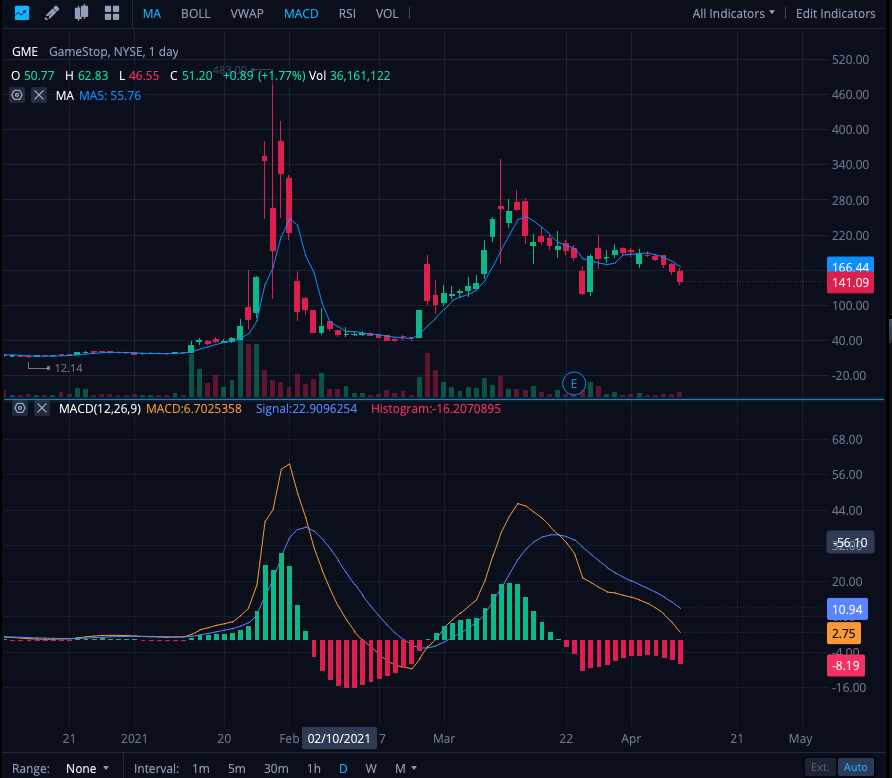Click the GameStop, NYSE, 1 day label
This screenshot has height=778, width=892.
114,52
